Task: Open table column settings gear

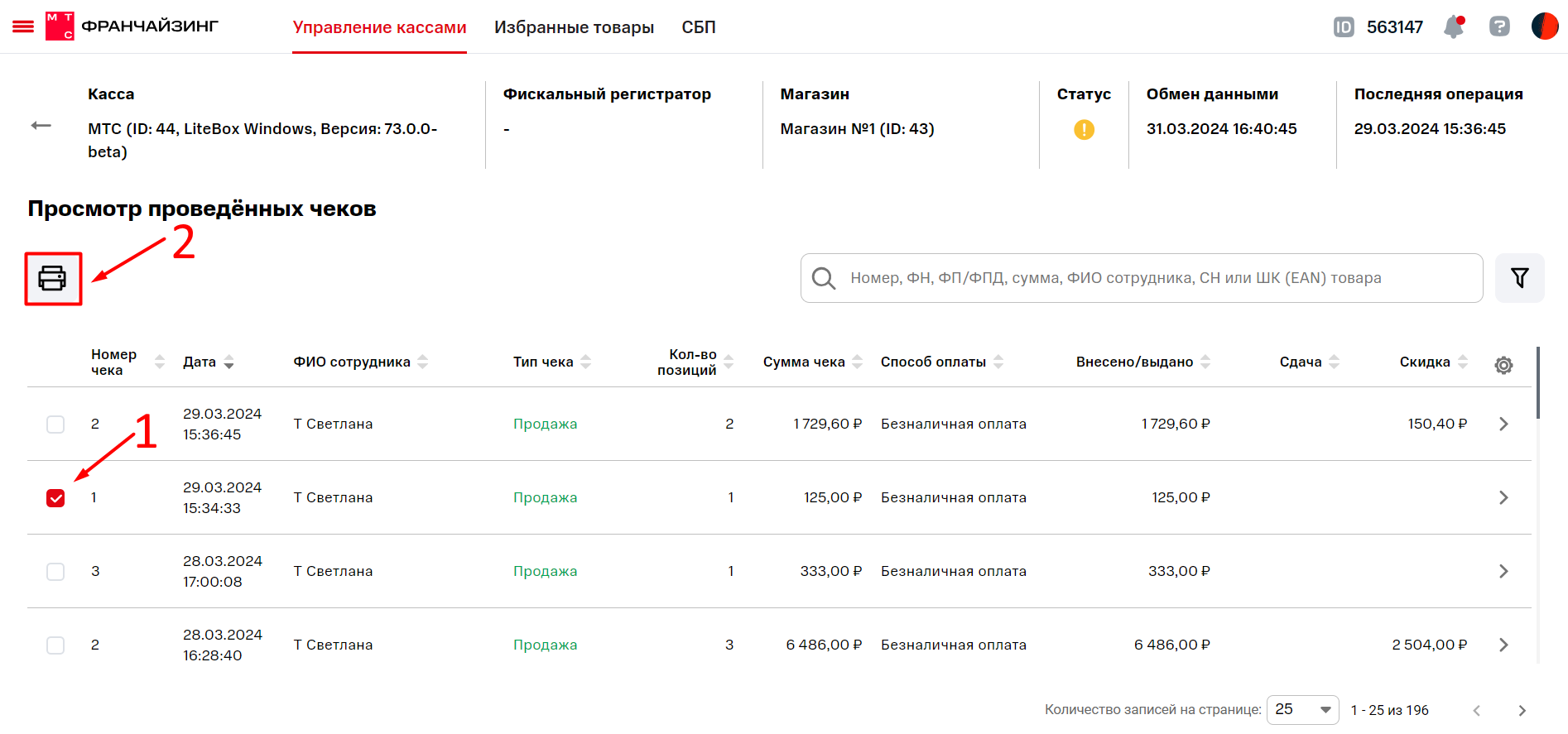Action: coord(1503,365)
